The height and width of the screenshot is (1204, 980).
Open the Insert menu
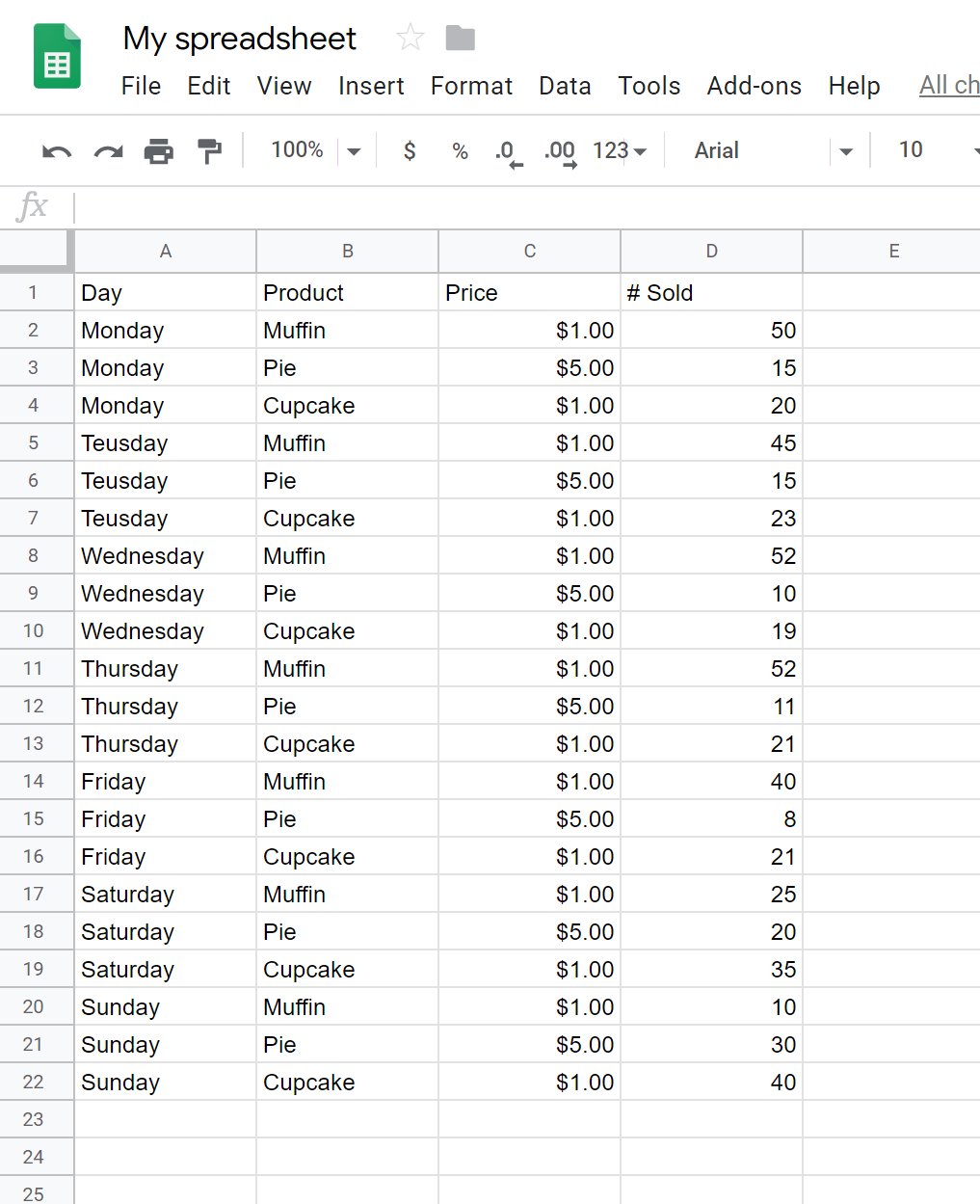pyautogui.click(x=371, y=86)
